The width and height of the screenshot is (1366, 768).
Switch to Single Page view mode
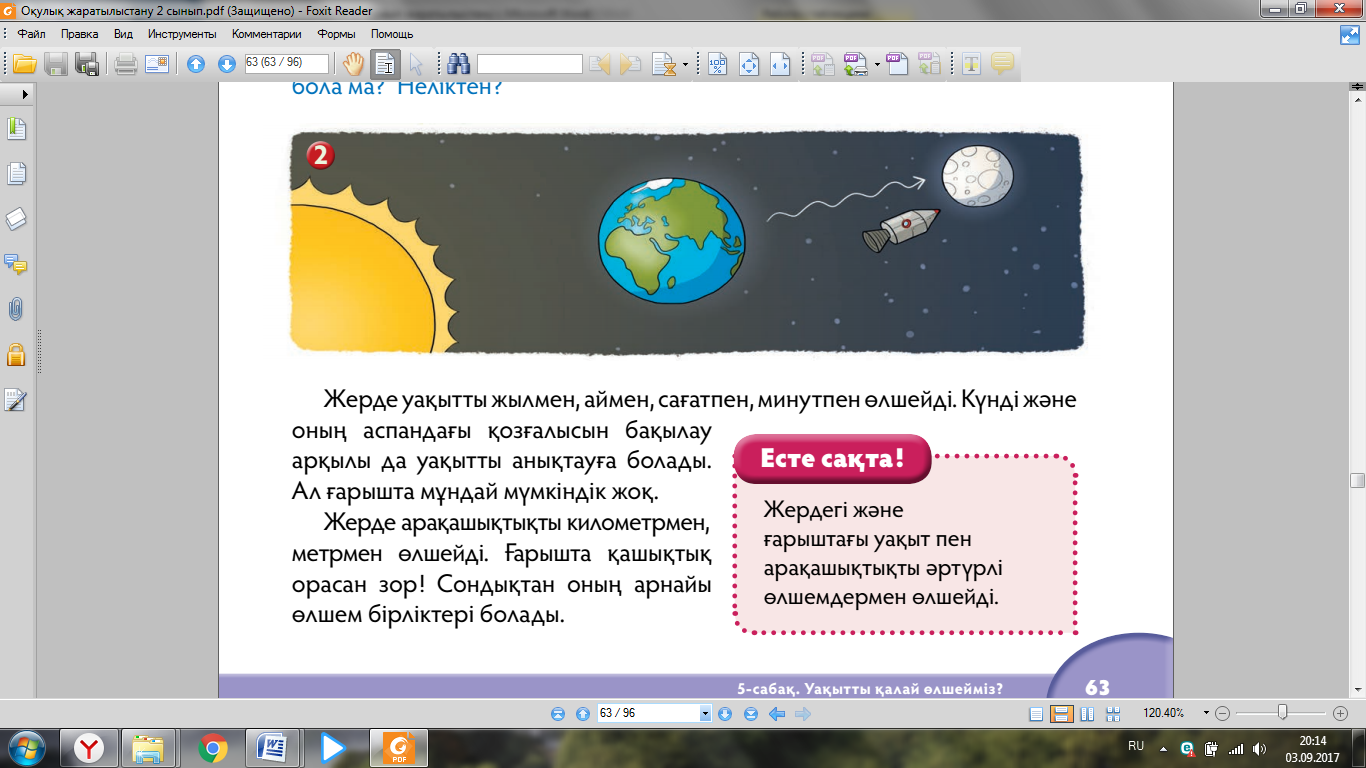click(x=1036, y=714)
